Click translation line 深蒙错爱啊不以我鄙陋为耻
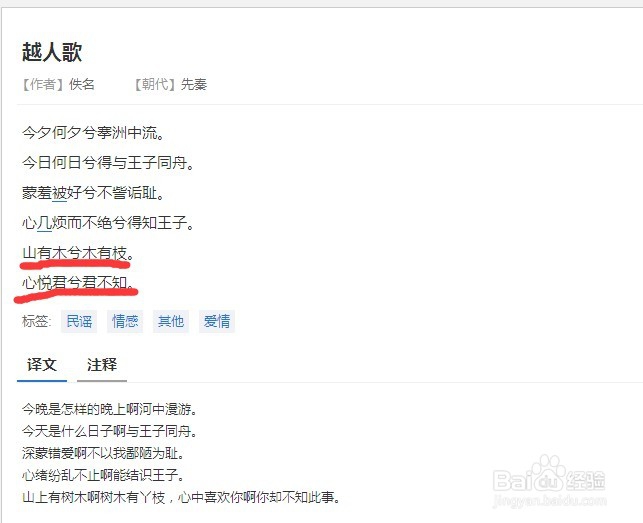The image size is (643, 523). point(103,453)
